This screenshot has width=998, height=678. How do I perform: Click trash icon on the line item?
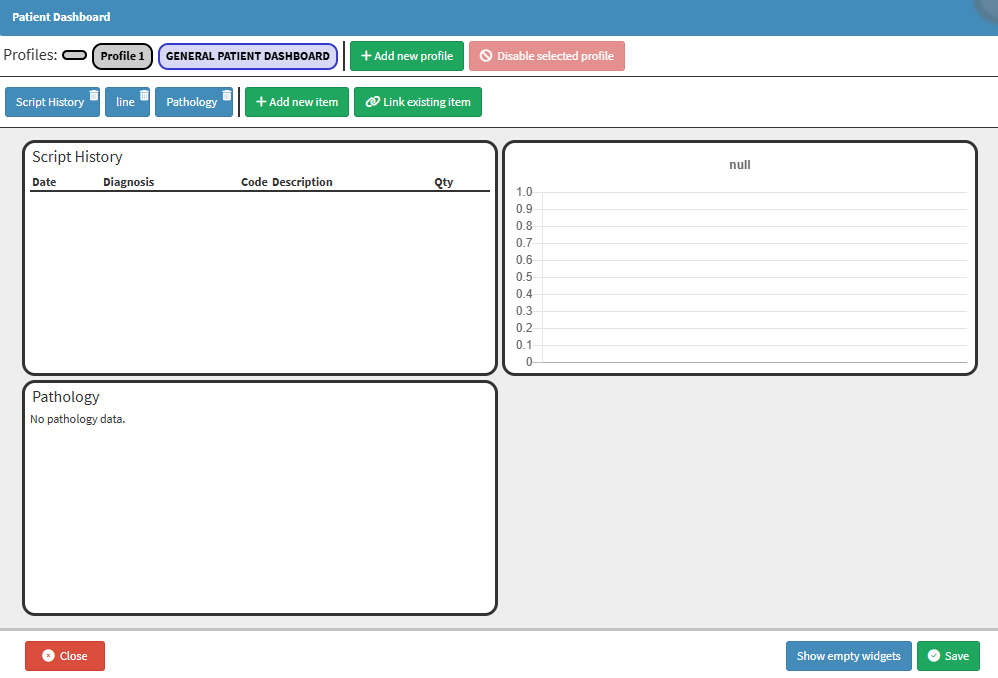click(144, 95)
